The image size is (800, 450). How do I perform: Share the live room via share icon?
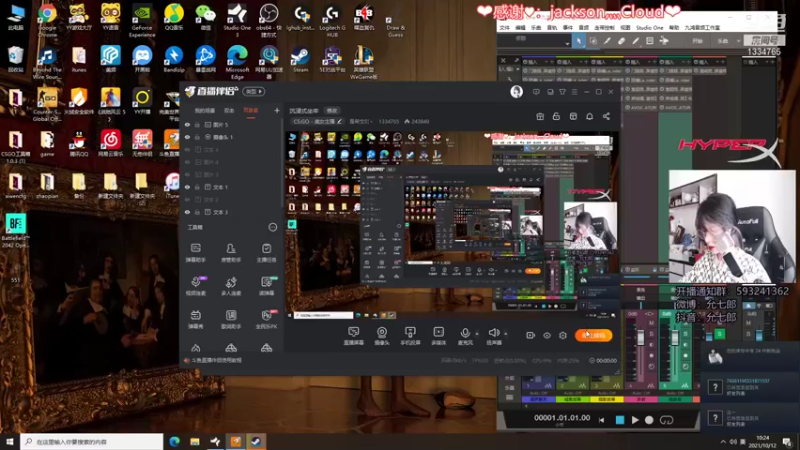(606, 116)
